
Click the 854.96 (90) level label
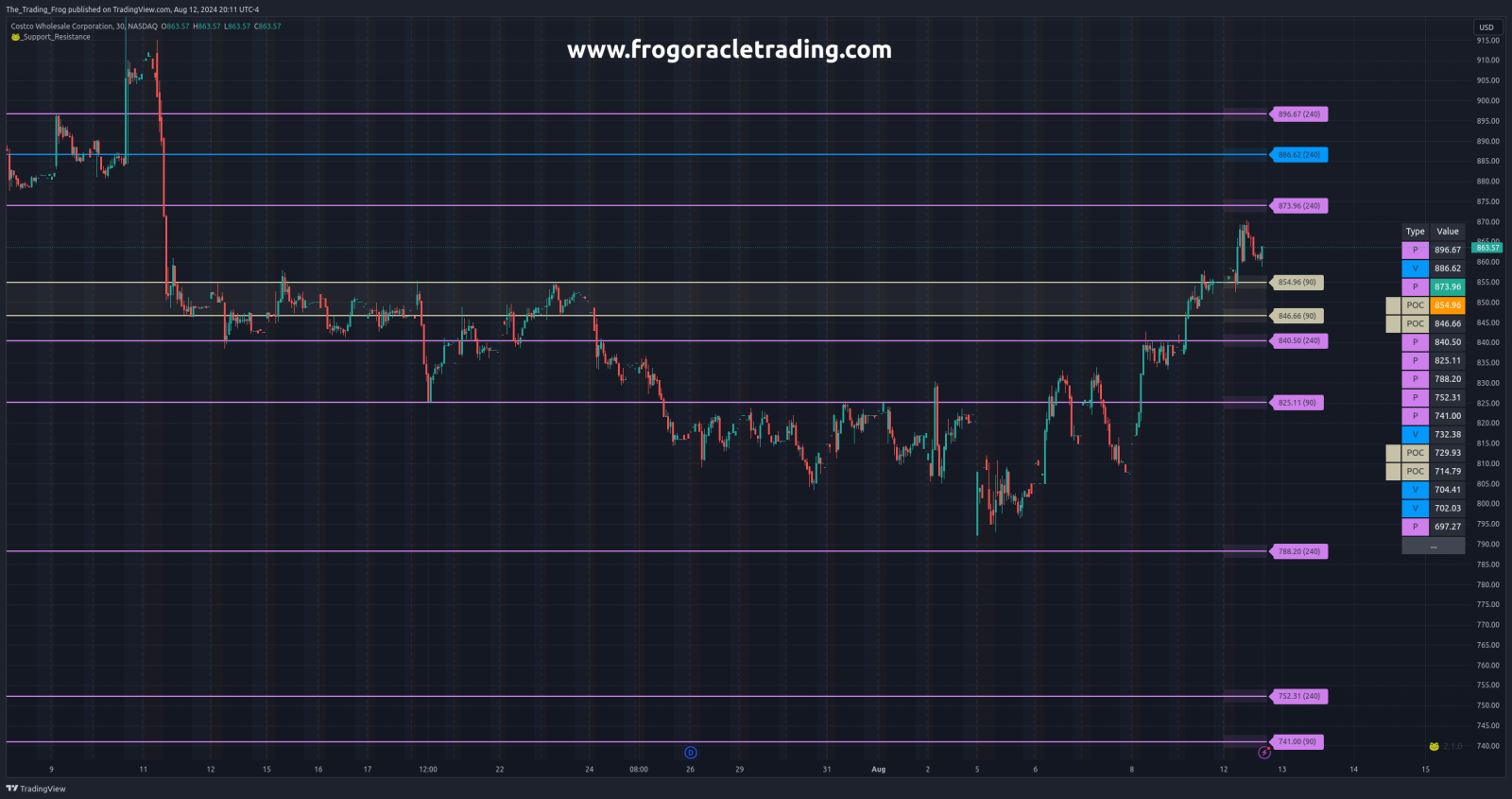1297,283
